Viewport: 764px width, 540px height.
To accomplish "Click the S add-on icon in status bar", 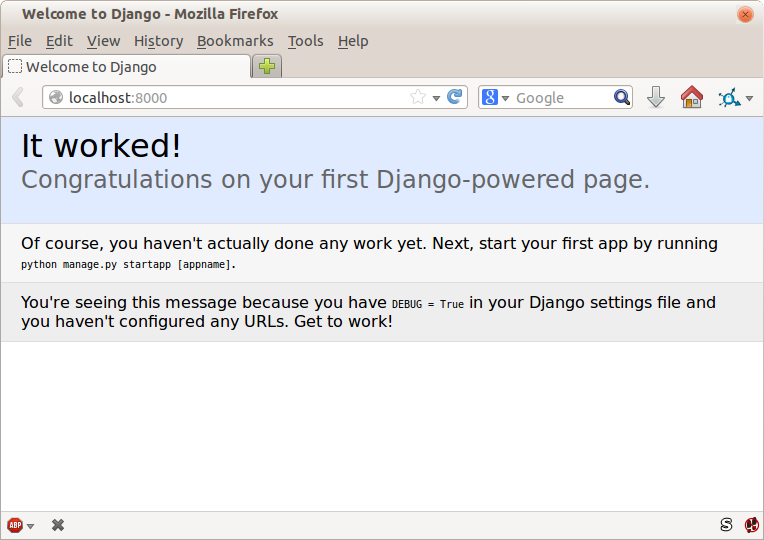I will 726,524.
